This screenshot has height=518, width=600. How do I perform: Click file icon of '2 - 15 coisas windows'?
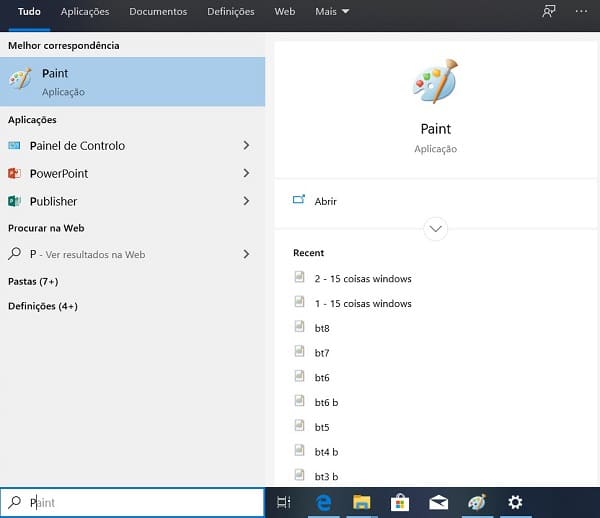(x=299, y=277)
